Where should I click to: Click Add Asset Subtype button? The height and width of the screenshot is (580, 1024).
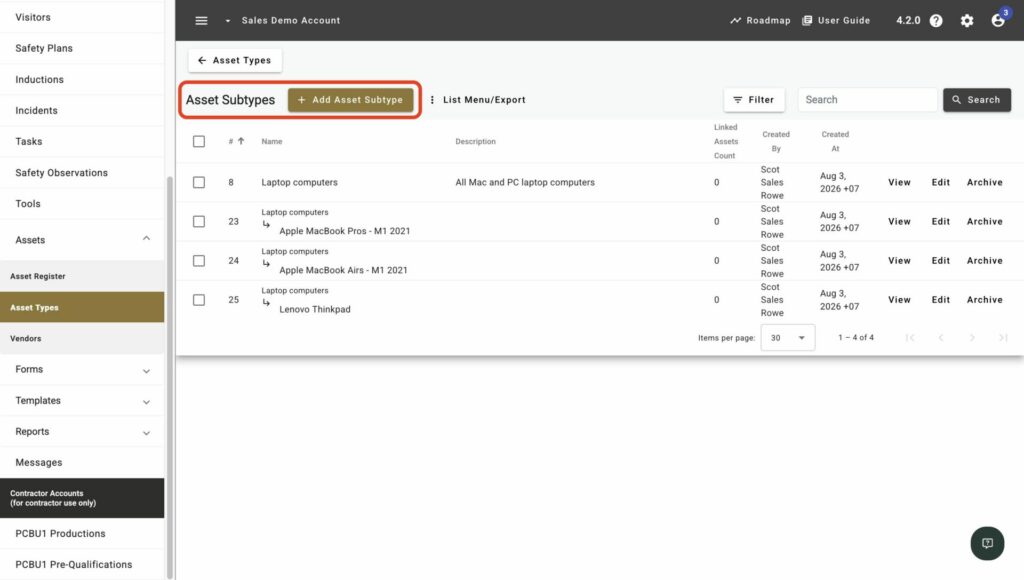(x=351, y=100)
